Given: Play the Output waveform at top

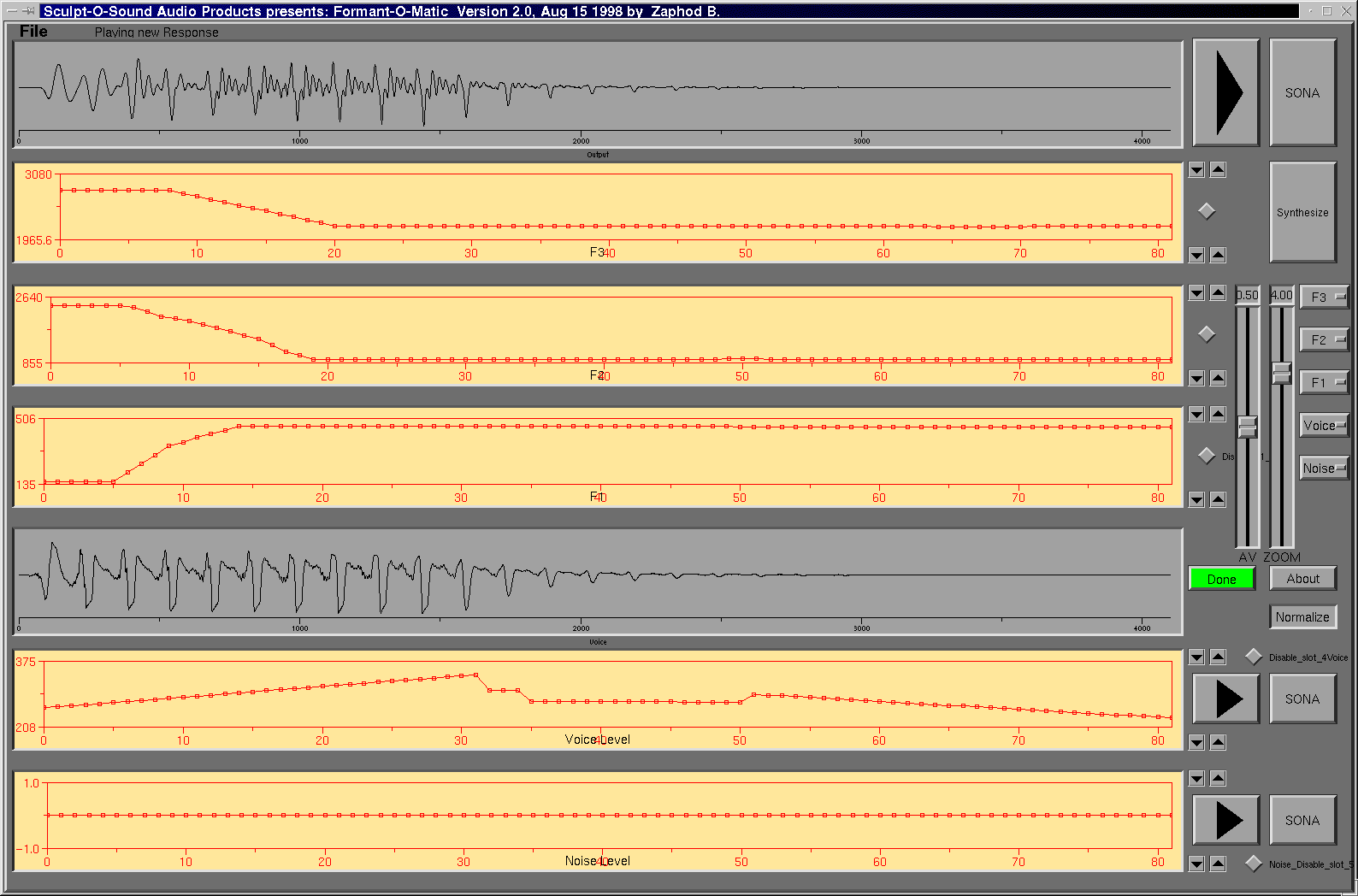Looking at the screenshot, I should (x=1225, y=92).
